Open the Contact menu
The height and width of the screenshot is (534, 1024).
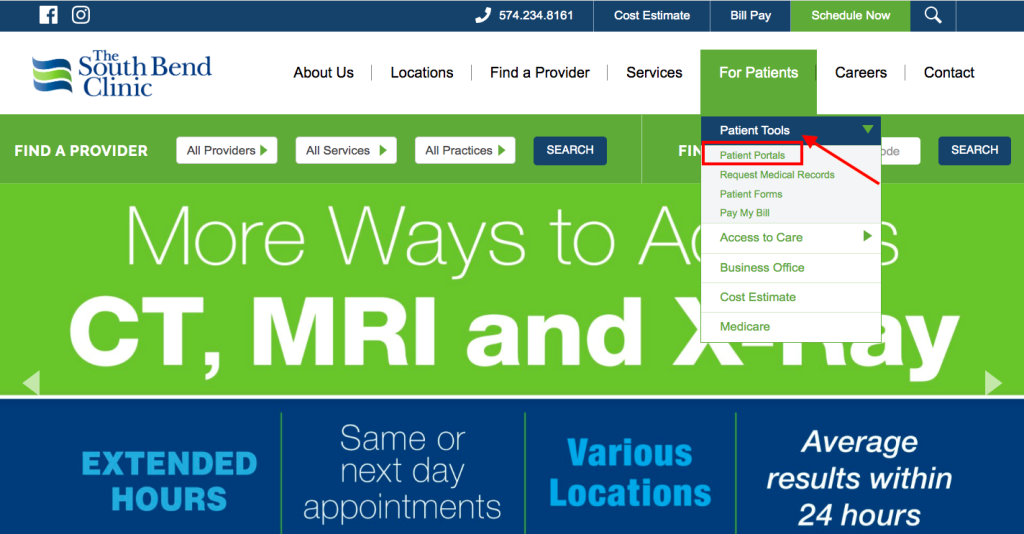click(x=949, y=72)
